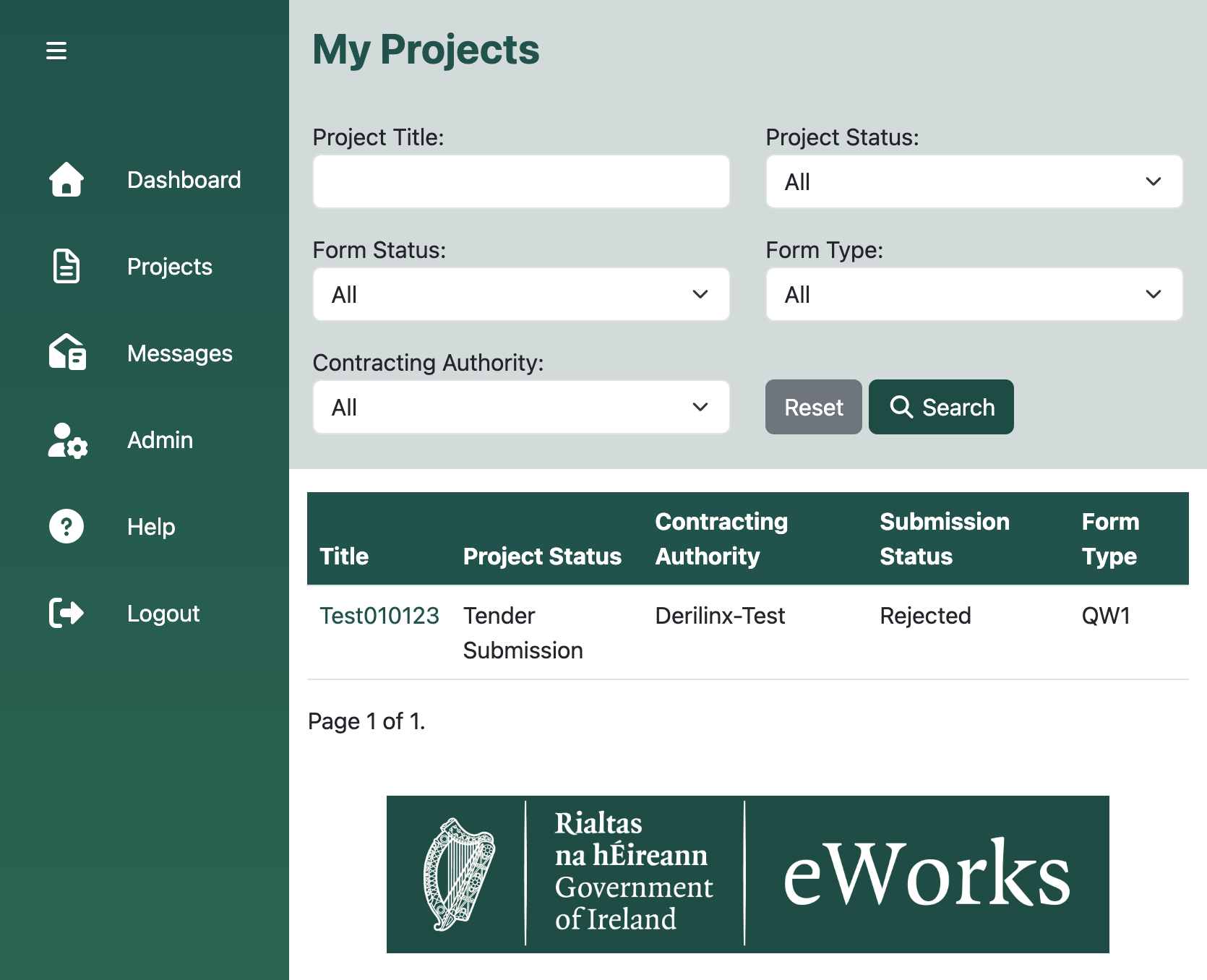1207x980 pixels.
Task: Click the Tender Submission status cell
Action: pos(523,632)
